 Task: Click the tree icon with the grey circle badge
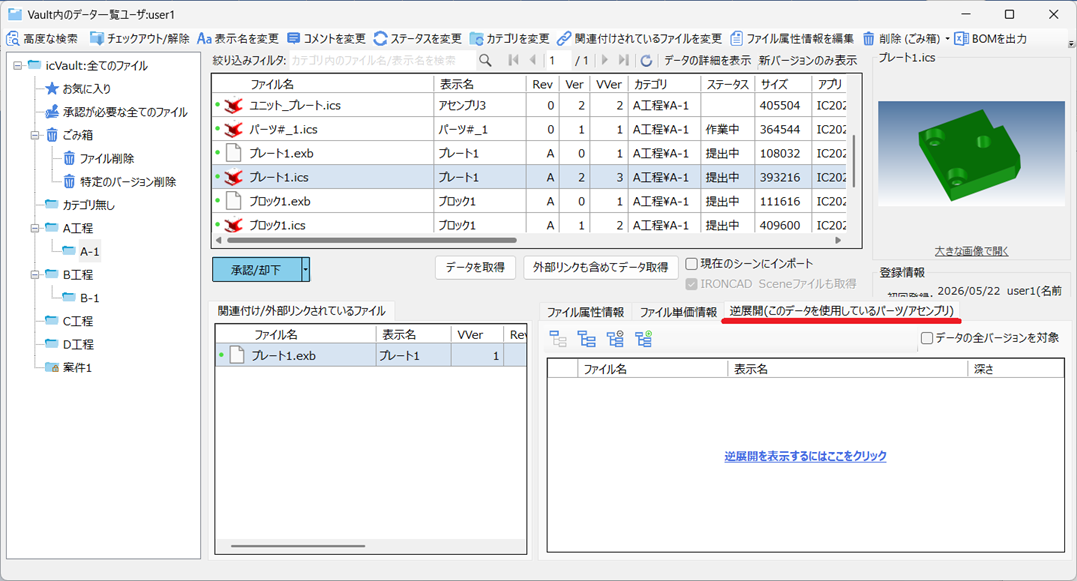[x=615, y=339]
